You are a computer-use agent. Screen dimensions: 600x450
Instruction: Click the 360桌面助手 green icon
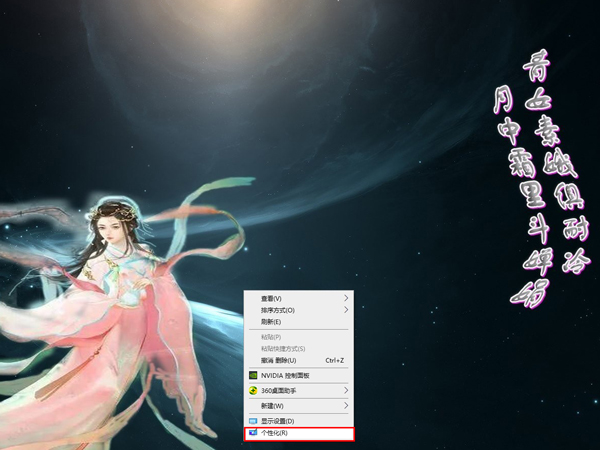253,390
